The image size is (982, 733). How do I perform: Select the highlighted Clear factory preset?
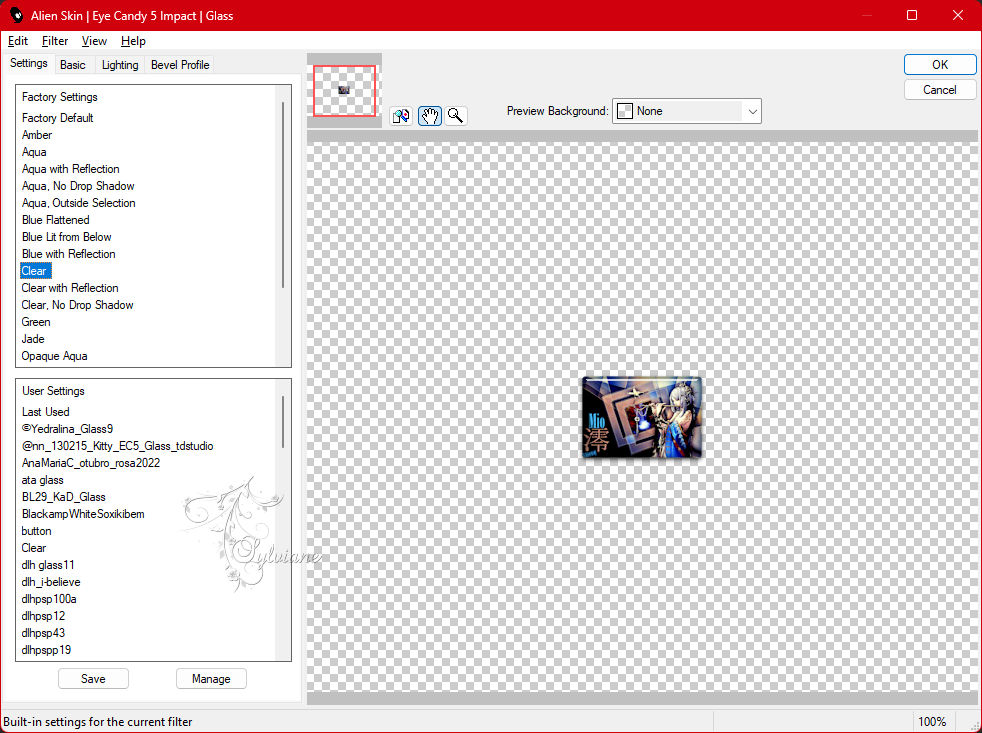[35, 271]
